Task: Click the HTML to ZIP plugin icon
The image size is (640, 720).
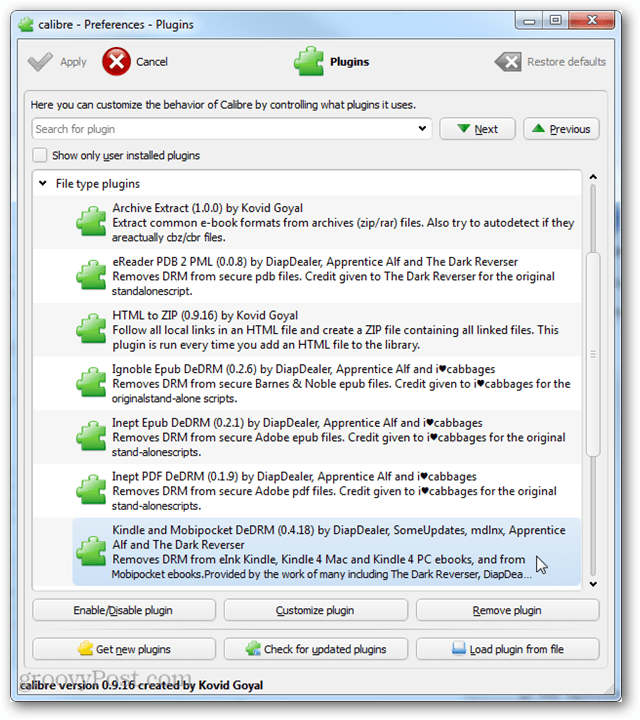Action: click(x=91, y=329)
